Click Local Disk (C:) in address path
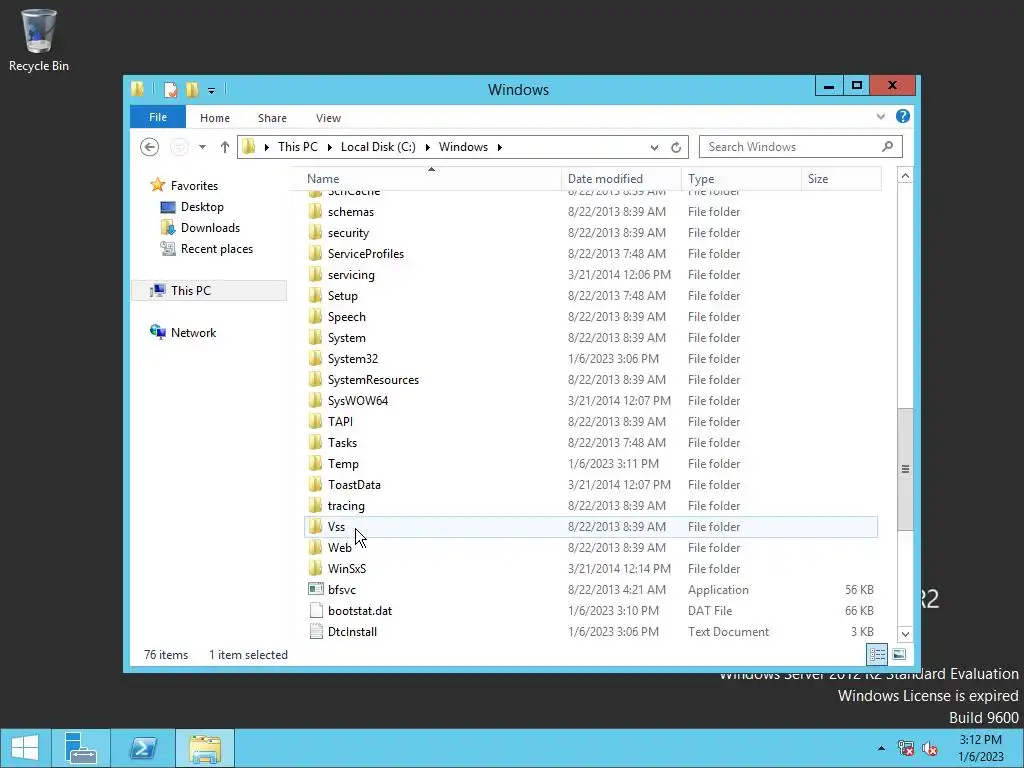Viewport: 1024px width, 768px height. pos(378,147)
